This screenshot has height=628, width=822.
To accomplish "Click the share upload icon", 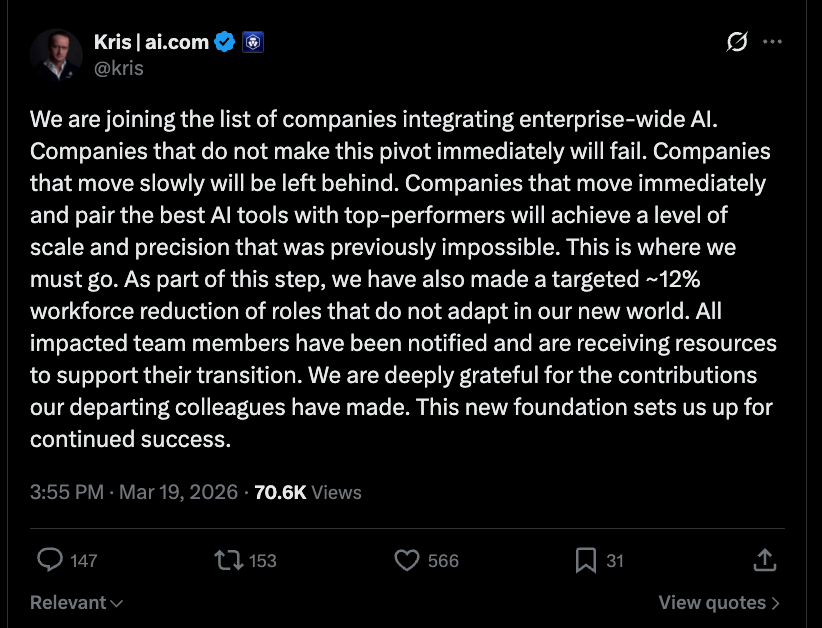I will pyautogui.click(x=764, y=560).
